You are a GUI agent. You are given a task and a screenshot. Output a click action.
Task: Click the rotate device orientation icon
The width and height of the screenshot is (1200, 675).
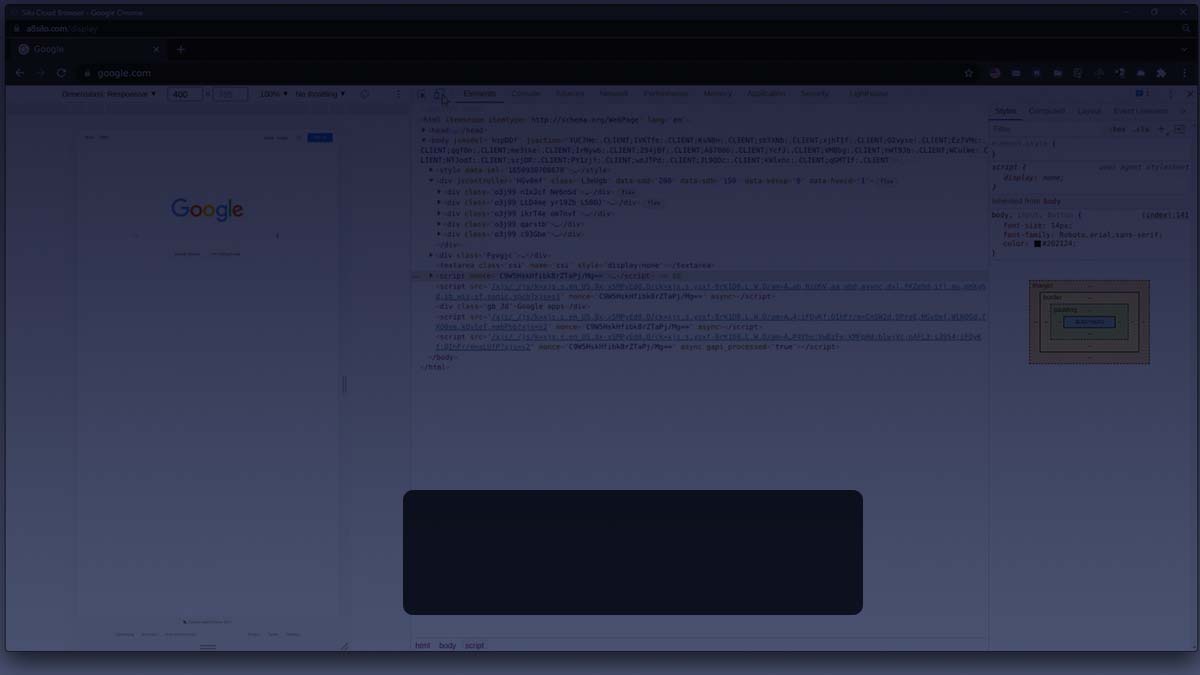click(x=364, y=94)
